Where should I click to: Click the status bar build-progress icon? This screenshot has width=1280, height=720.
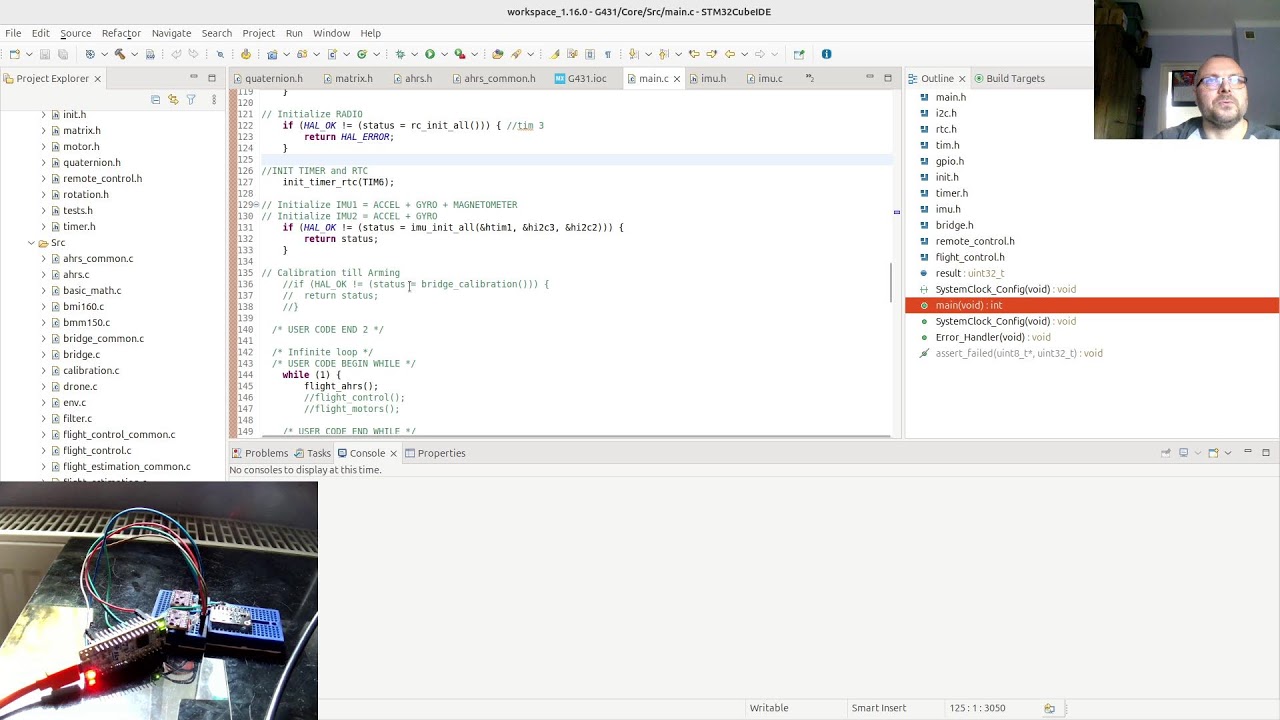click(x=1049, y=708)
